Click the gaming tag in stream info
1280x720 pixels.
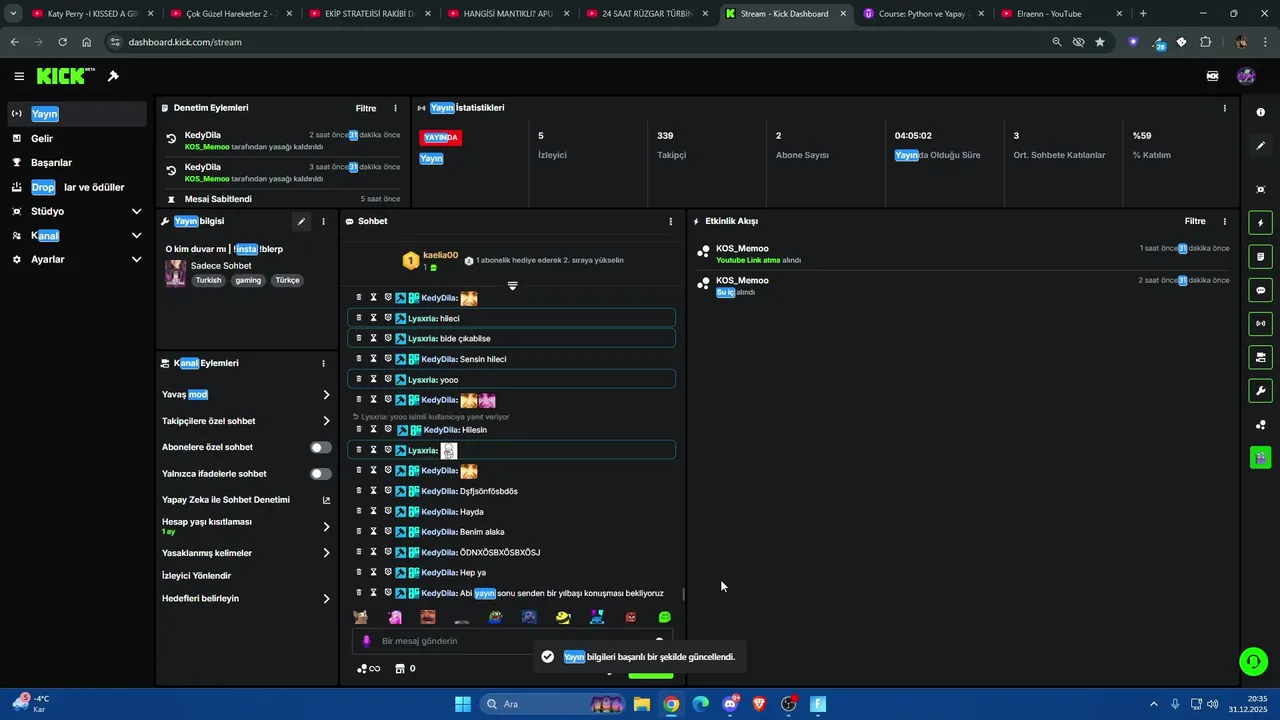pyautogui.click(x=248, y=280)
